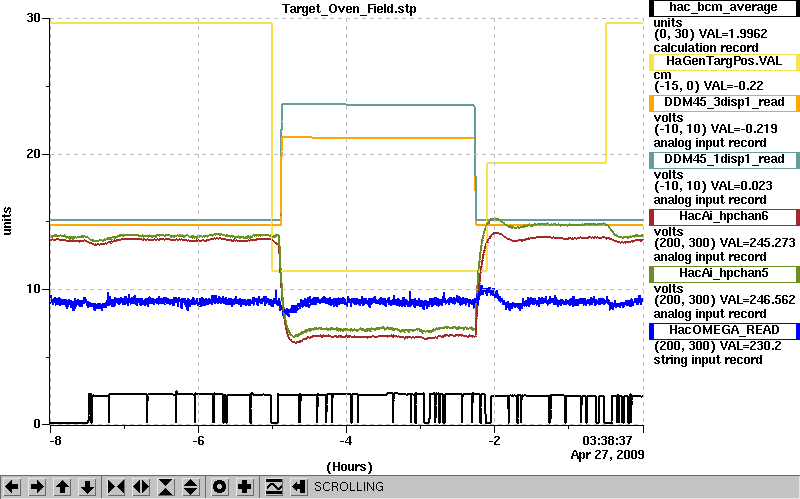Click the Apr 27, 2009 date
Screen dimensions: 800x499
pos(607,455)
